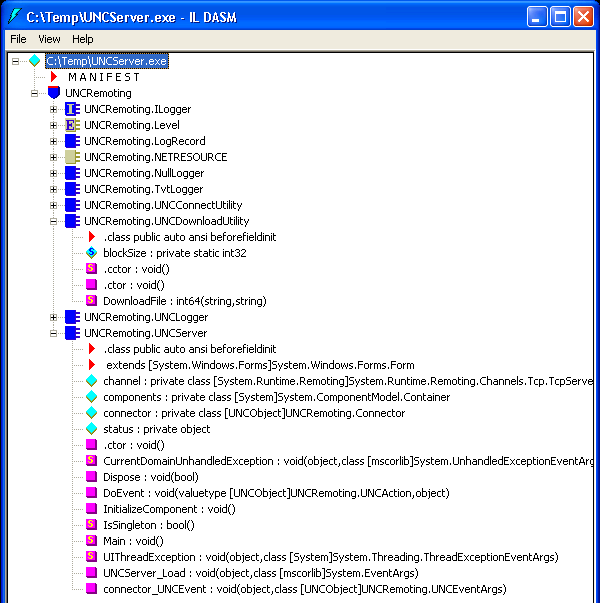Select 'Dispose : void(bool)' row

pyautogui.click(x=151, y=477)
